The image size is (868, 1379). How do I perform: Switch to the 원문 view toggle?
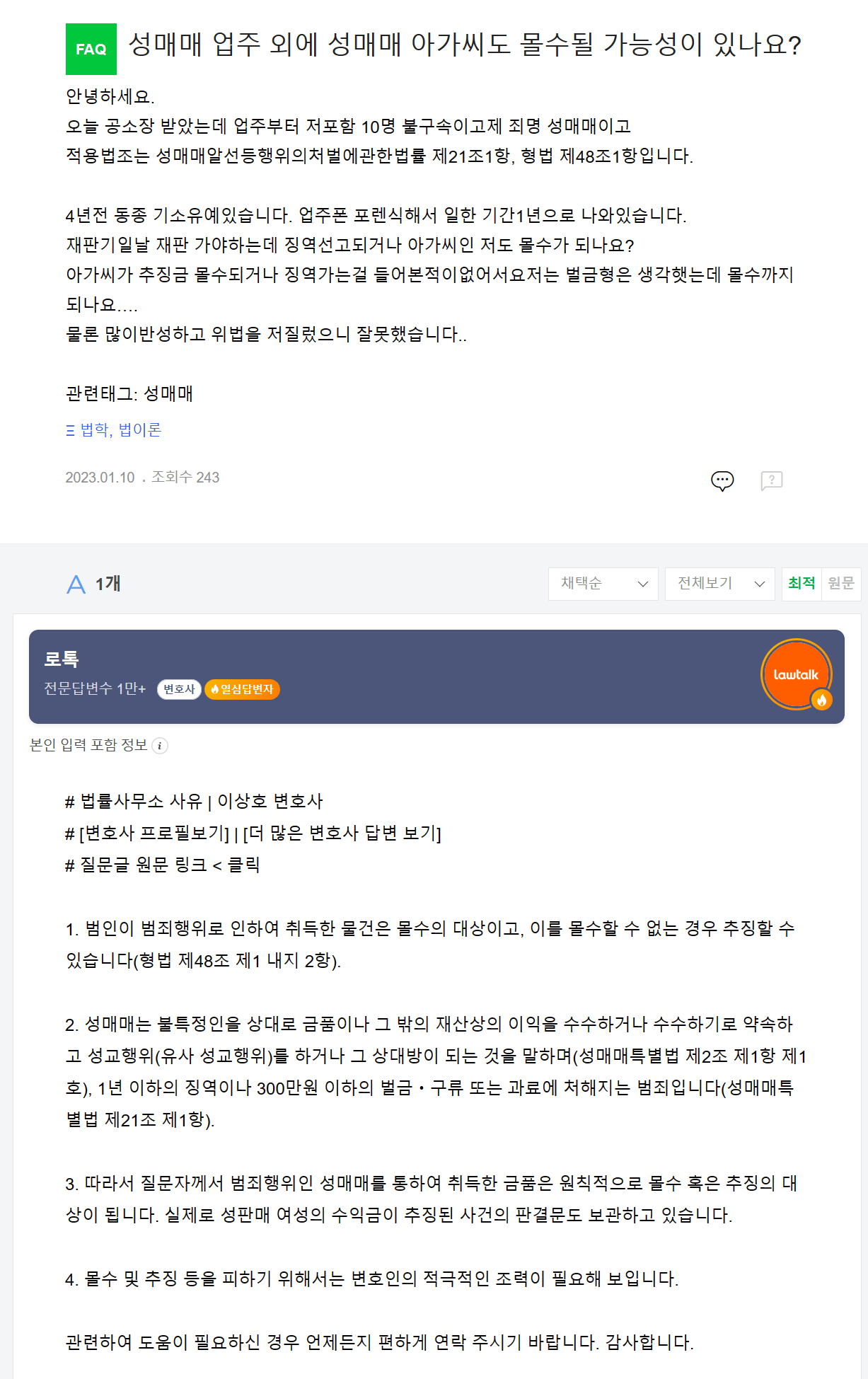(841, 584)
